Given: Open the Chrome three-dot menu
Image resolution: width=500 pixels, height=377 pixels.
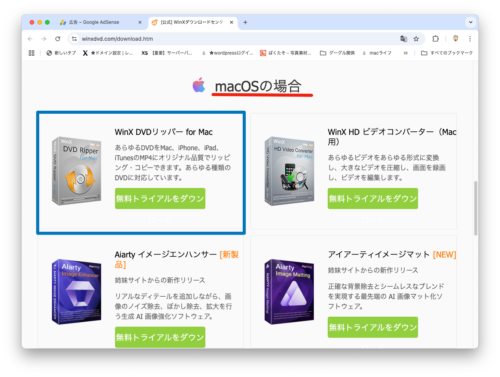Looking at the screenshot, I should pyautogui.click(x=470, y=39).
